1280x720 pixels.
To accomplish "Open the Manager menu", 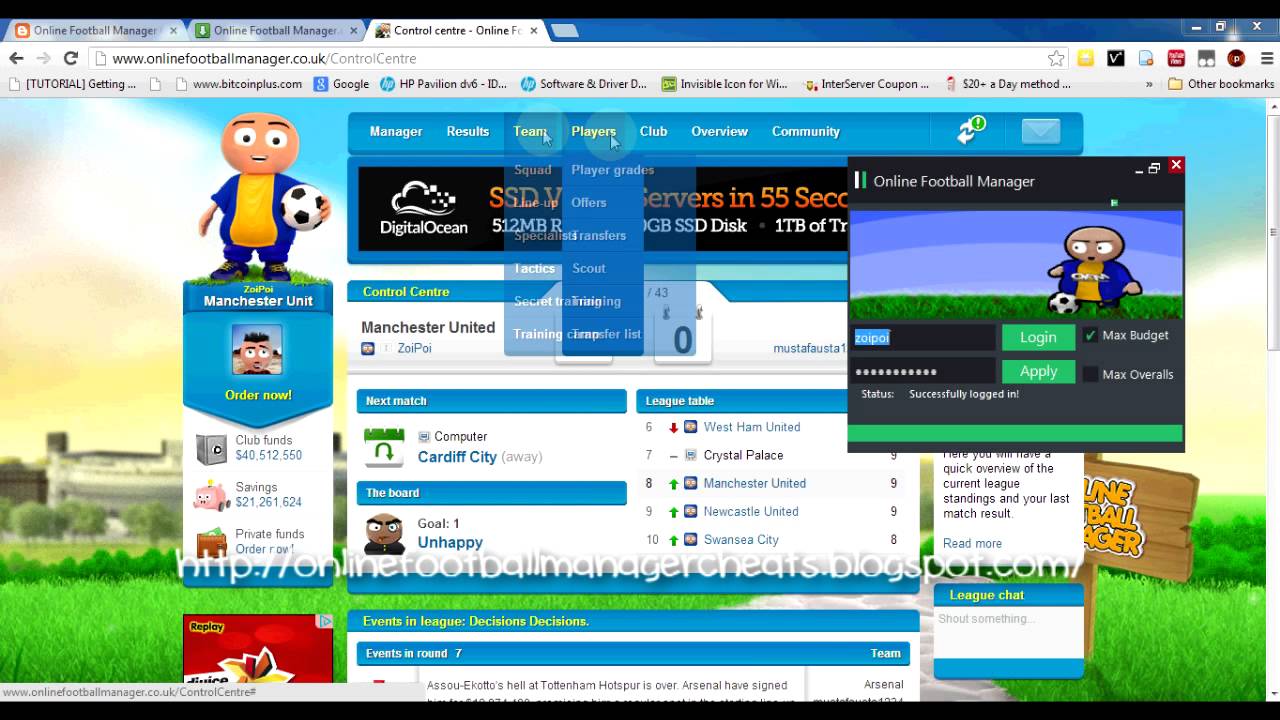I will pos(396,131).
